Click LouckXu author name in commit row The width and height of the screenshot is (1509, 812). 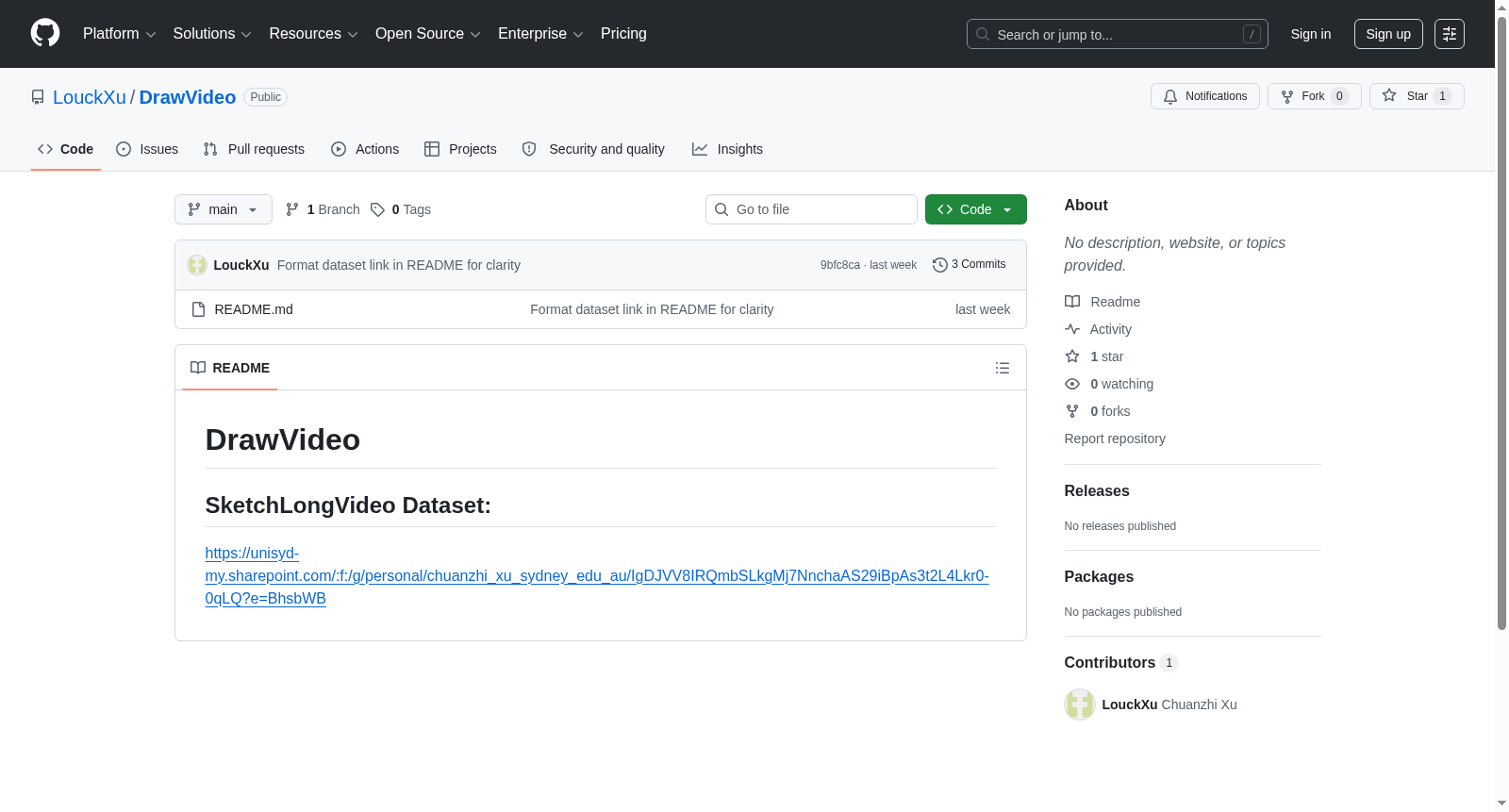241,265
